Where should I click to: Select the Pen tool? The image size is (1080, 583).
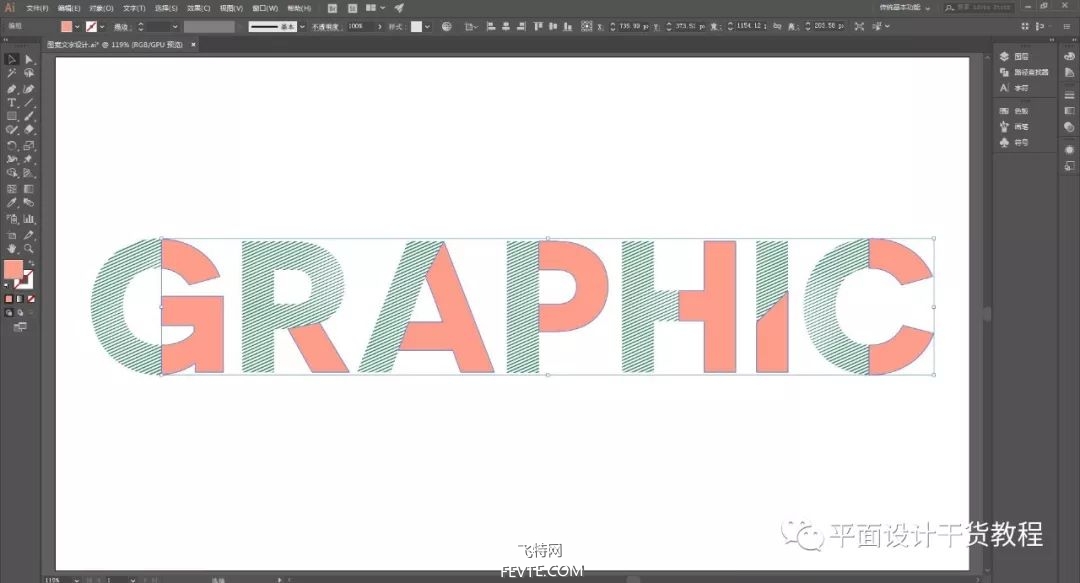12,89
